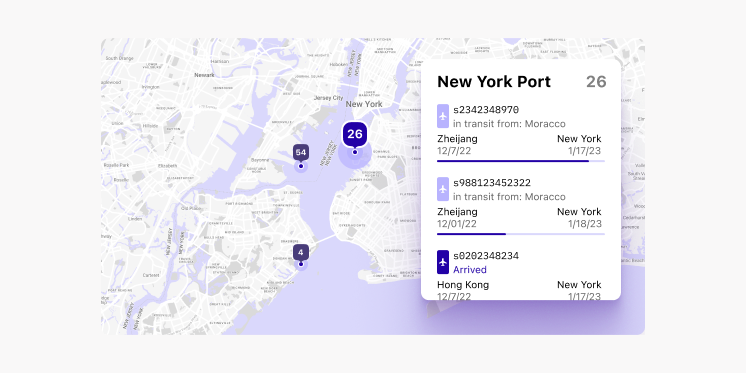This screenshot has width=746, height=373.
Task: Click the Jersey City label on the map
Action: 328,98
